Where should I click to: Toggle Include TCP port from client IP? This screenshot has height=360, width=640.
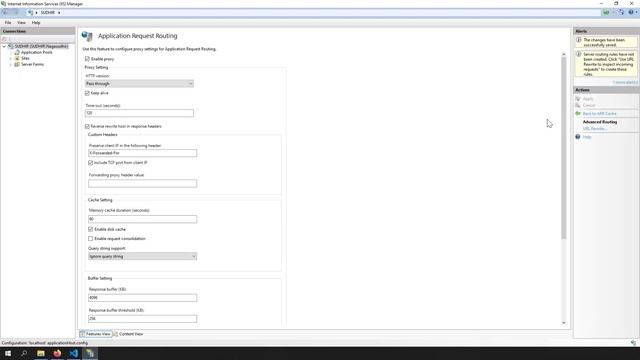(x=91, y=162)
